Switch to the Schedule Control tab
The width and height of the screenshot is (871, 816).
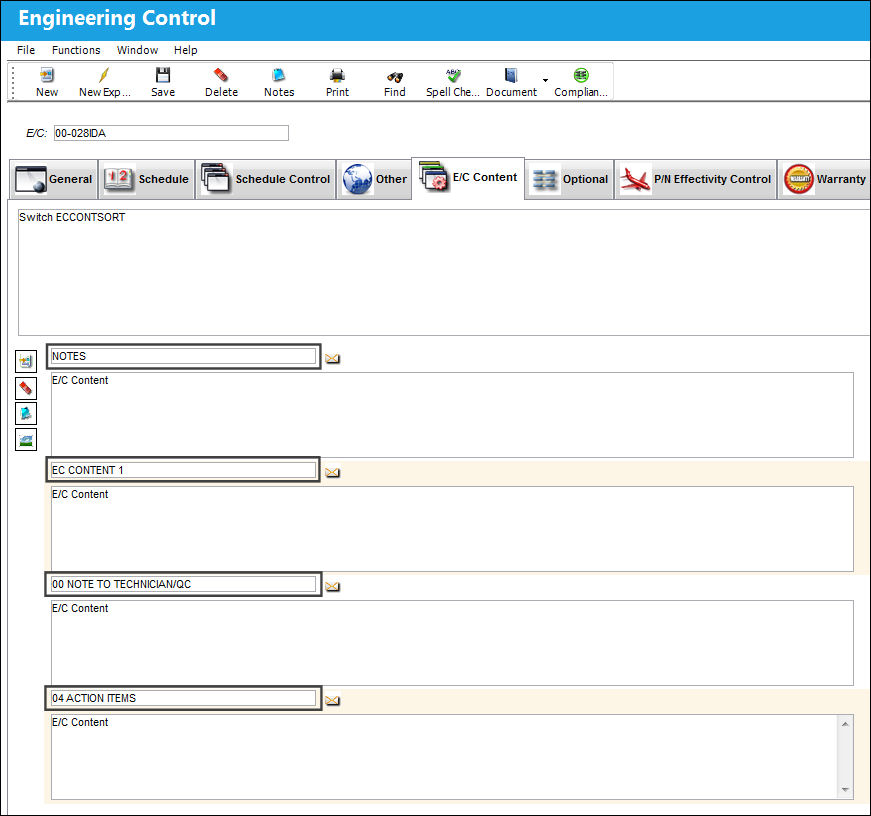point(266,179)
